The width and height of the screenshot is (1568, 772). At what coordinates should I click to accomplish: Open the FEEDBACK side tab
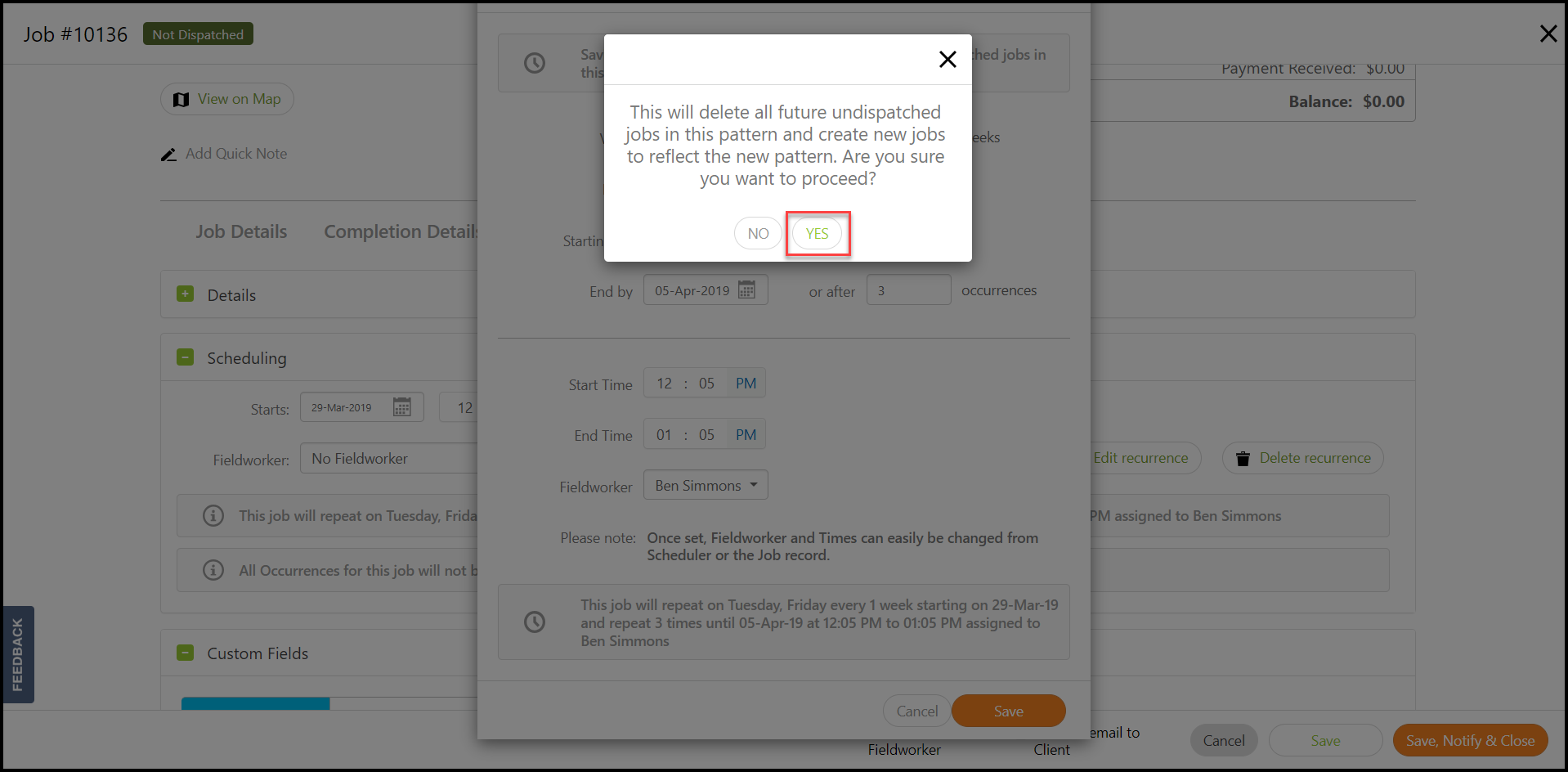18,654
